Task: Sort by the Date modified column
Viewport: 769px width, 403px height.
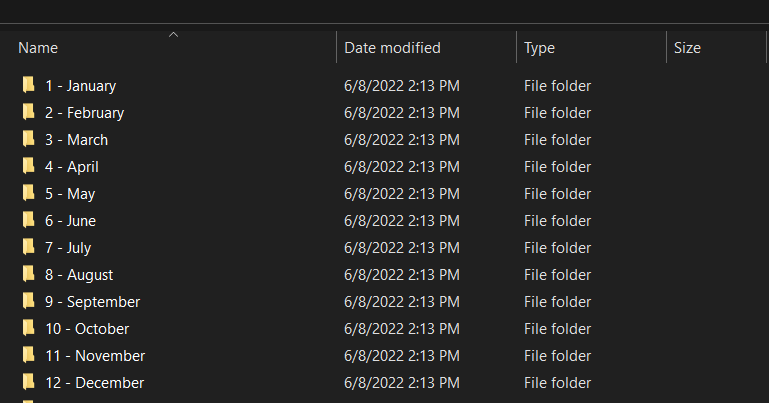Action: coord(392,48)
